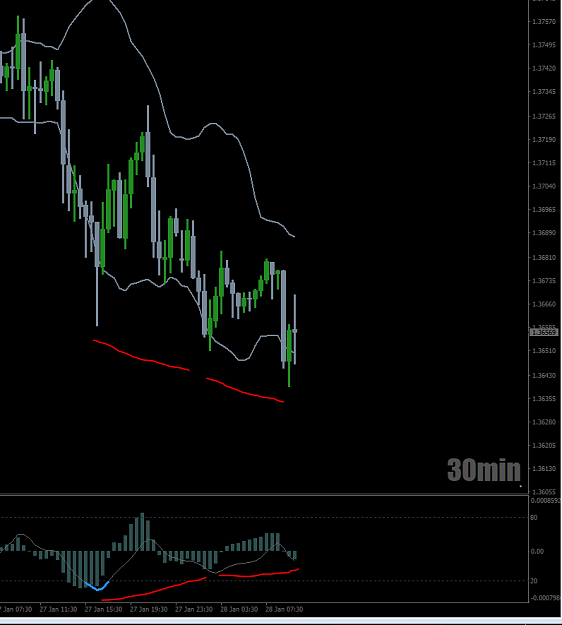Click price axis label 1.37345

pyautogui.click(x=544, y=92)
